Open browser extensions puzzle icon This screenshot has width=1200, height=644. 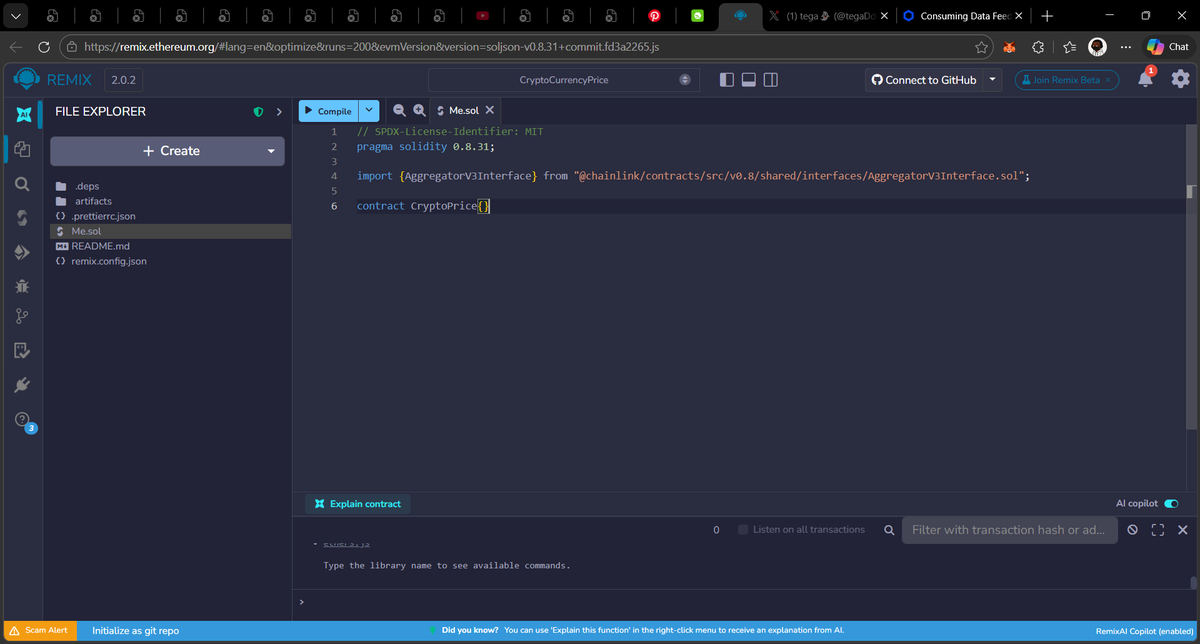click(1038, 47)
